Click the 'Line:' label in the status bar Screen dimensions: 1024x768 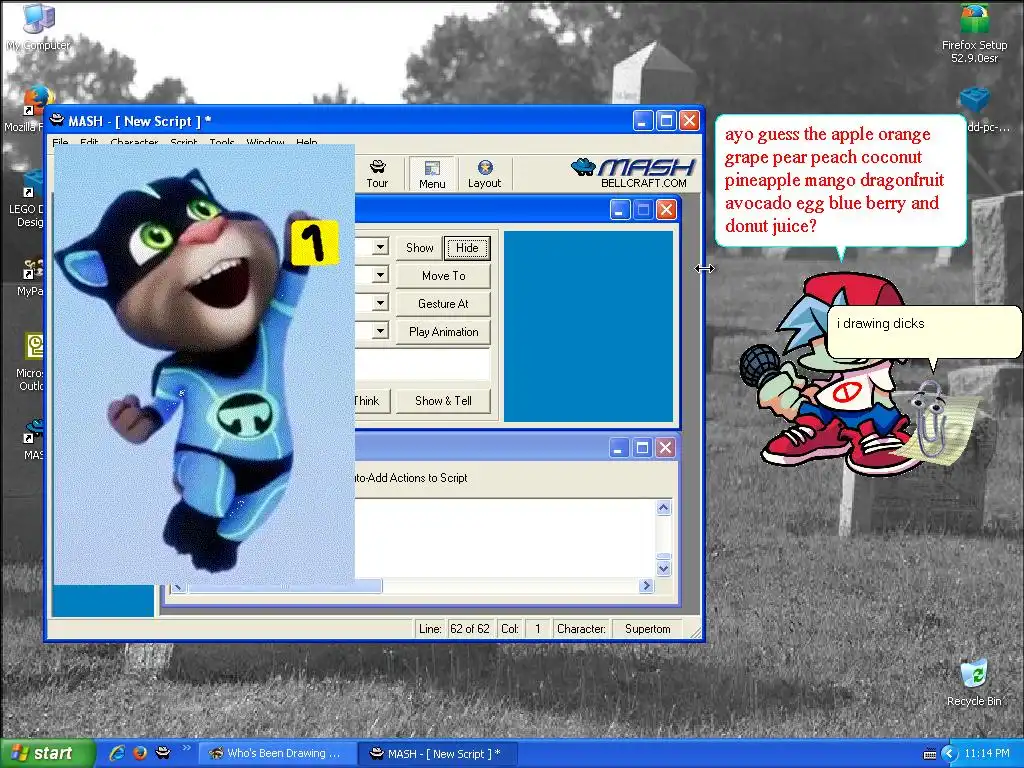pos(430,629)
